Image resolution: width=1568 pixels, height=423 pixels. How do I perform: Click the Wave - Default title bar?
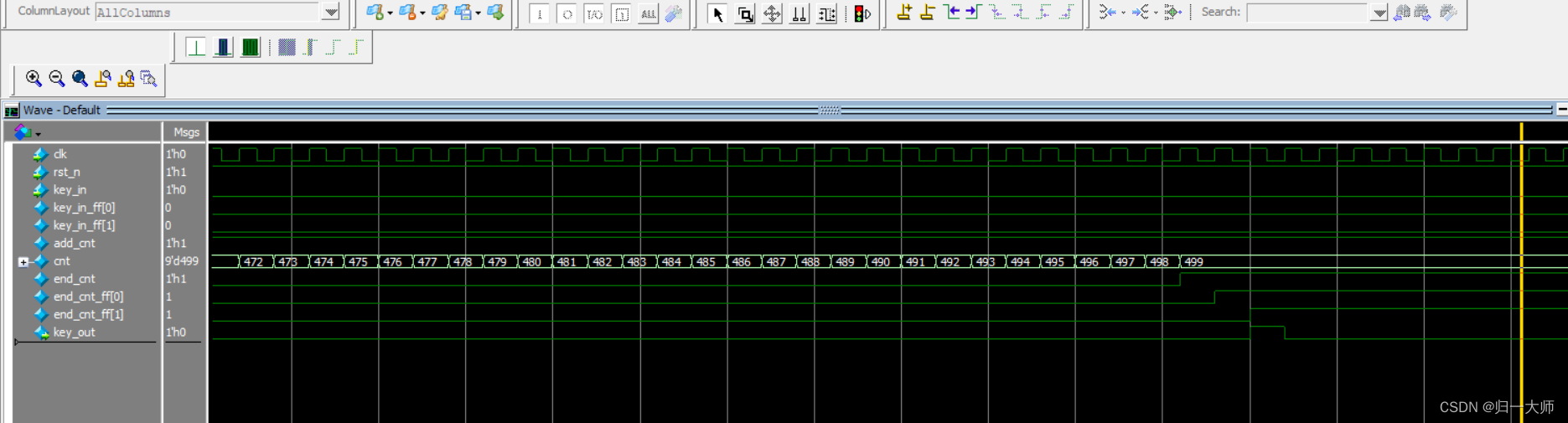click(x=784, y=110)
